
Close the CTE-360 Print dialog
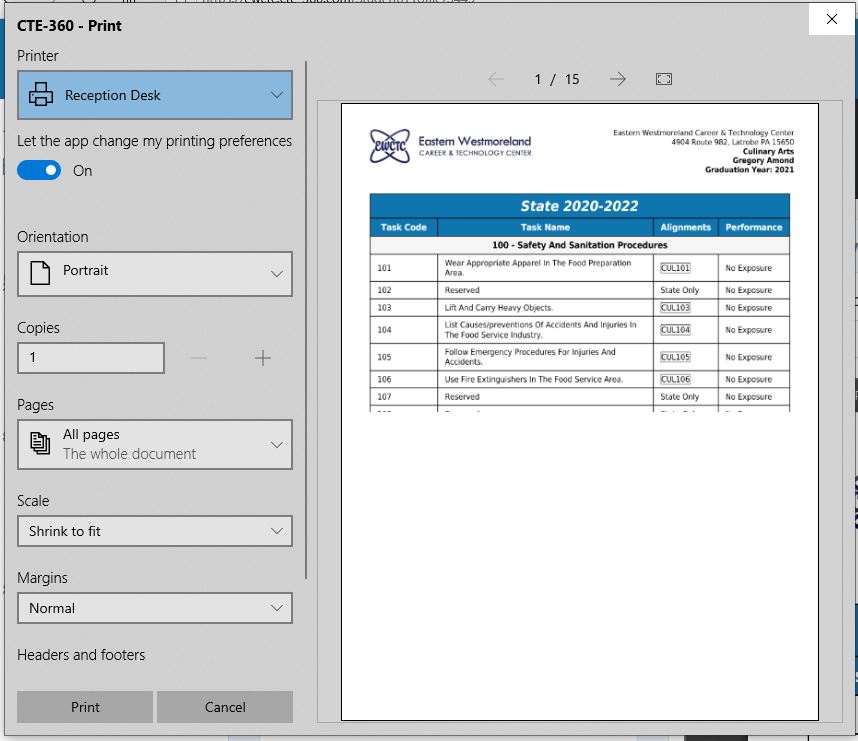[831, 18]
